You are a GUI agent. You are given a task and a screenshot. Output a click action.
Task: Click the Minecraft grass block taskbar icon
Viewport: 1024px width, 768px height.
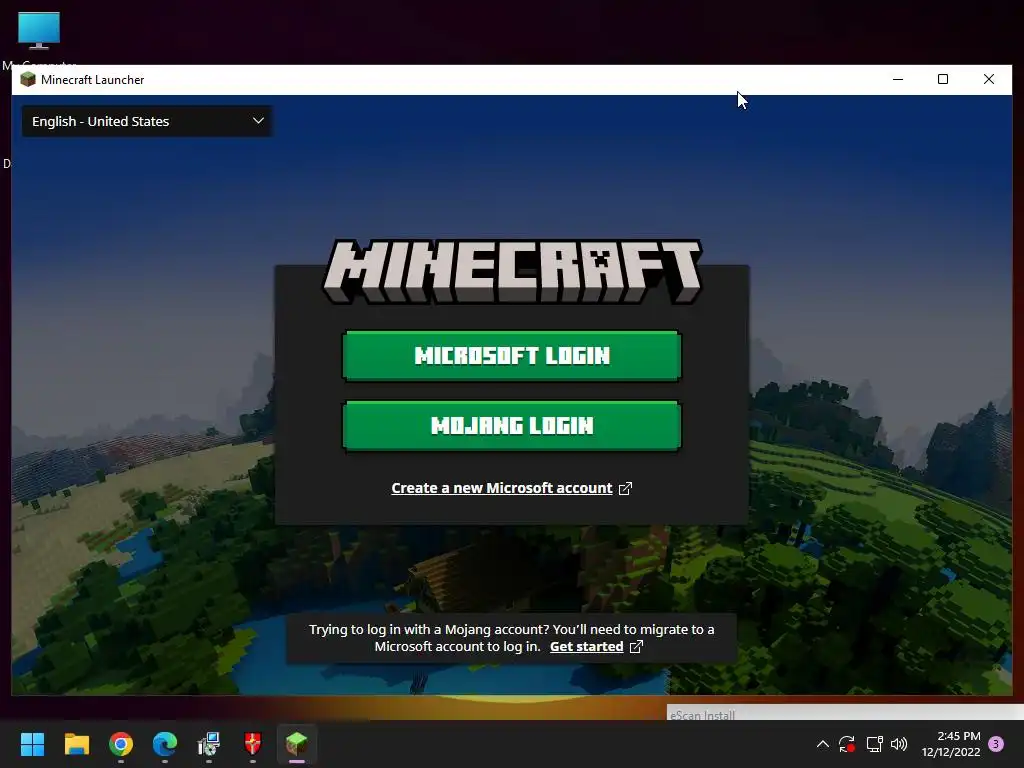[x=296, y=743]
